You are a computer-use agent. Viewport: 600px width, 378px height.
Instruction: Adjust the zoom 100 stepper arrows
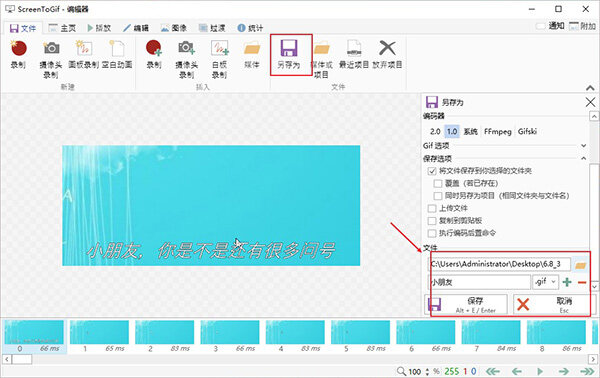[x=427, y=371]
